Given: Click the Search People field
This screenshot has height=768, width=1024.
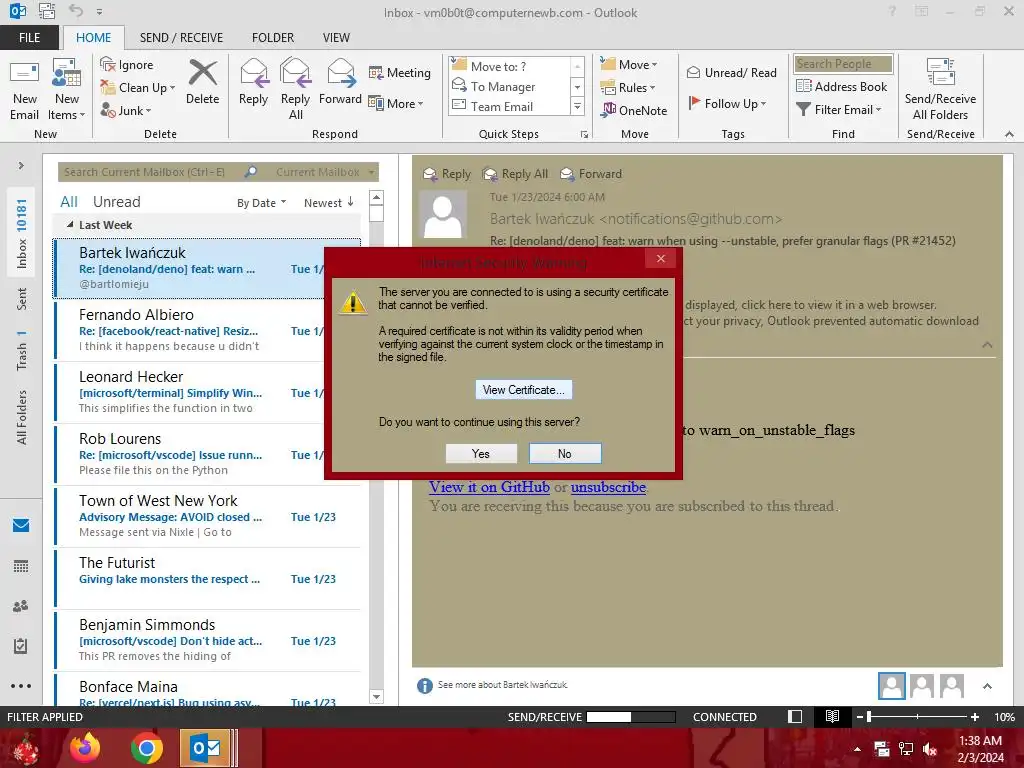Looking at the screenshot, I should click(x=843, y=63).
